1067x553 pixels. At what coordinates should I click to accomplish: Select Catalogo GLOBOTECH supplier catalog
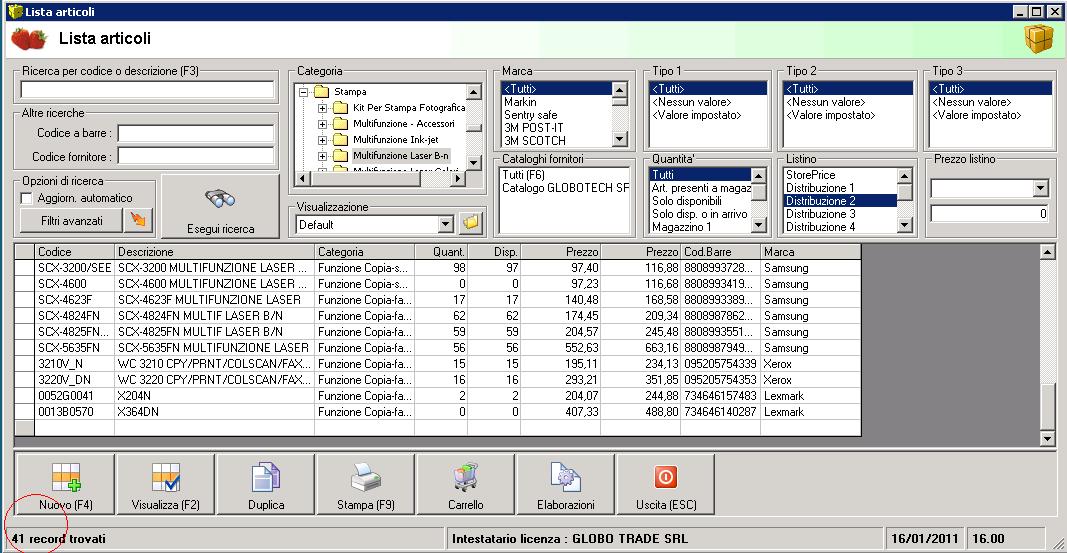(x=565, y=188)
